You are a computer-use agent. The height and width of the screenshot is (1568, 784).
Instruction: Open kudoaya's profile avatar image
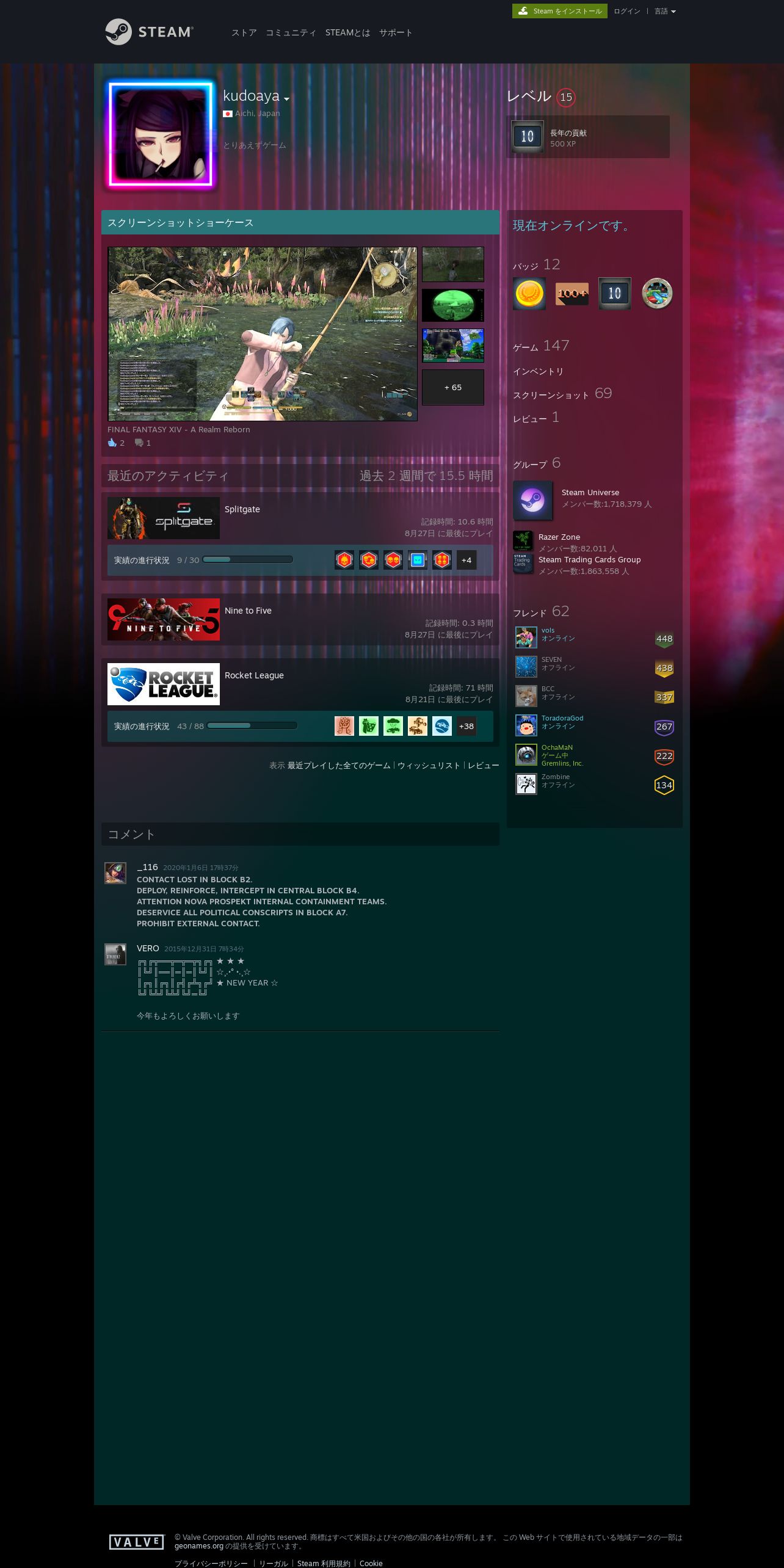click(161, 134)
